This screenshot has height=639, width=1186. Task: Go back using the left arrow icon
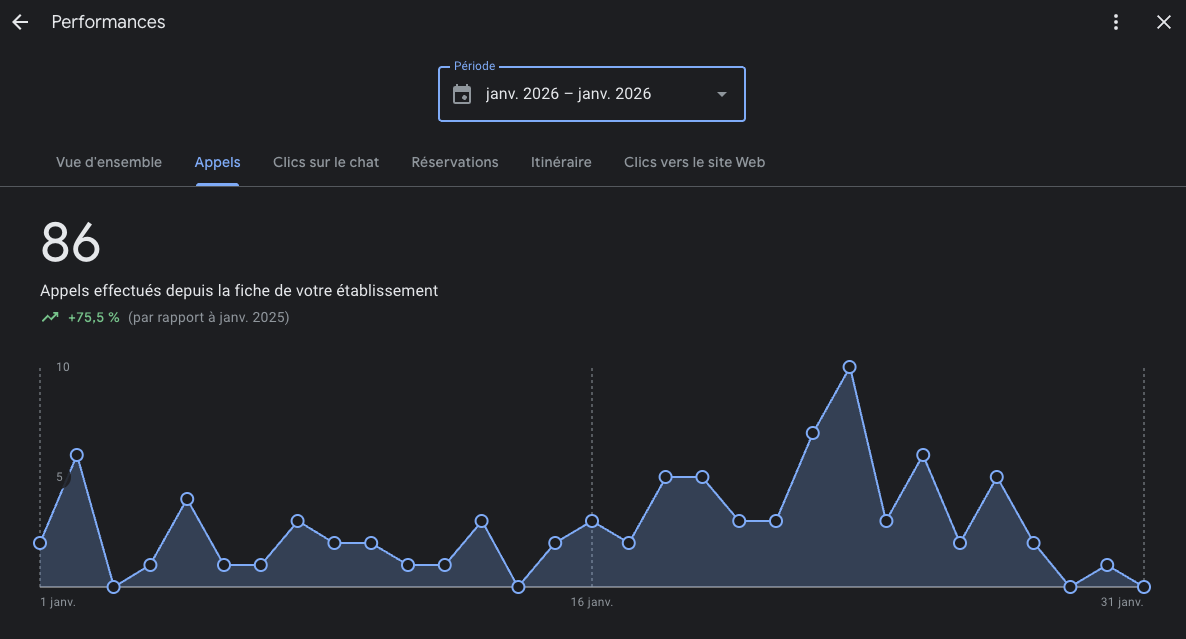click(20, 22)
